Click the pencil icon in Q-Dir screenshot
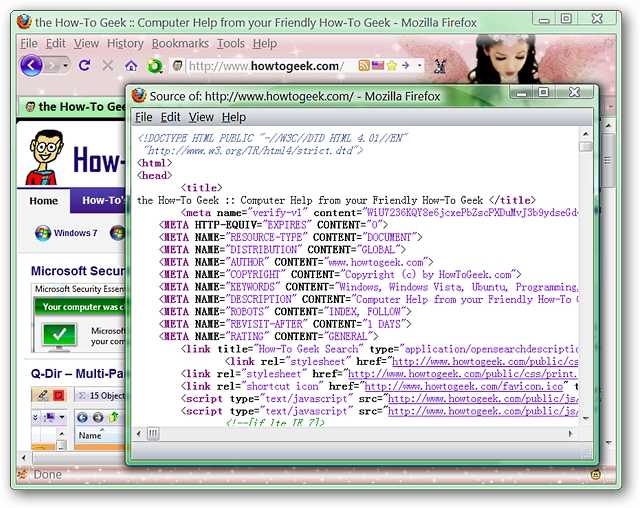The height and width of the screenshot is (508, 640). tap(42, 395)
